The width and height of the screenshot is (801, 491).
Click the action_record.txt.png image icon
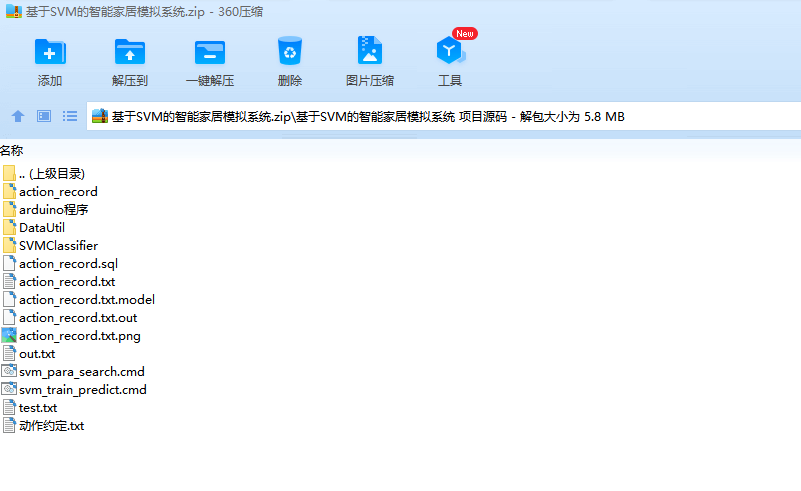[9, 336]
